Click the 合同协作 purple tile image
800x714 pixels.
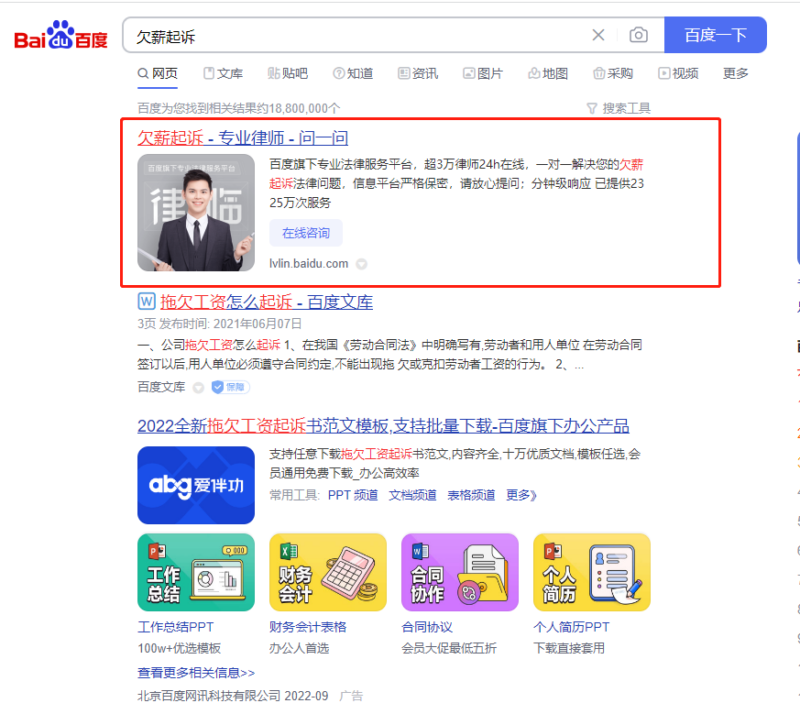point(460,573)
